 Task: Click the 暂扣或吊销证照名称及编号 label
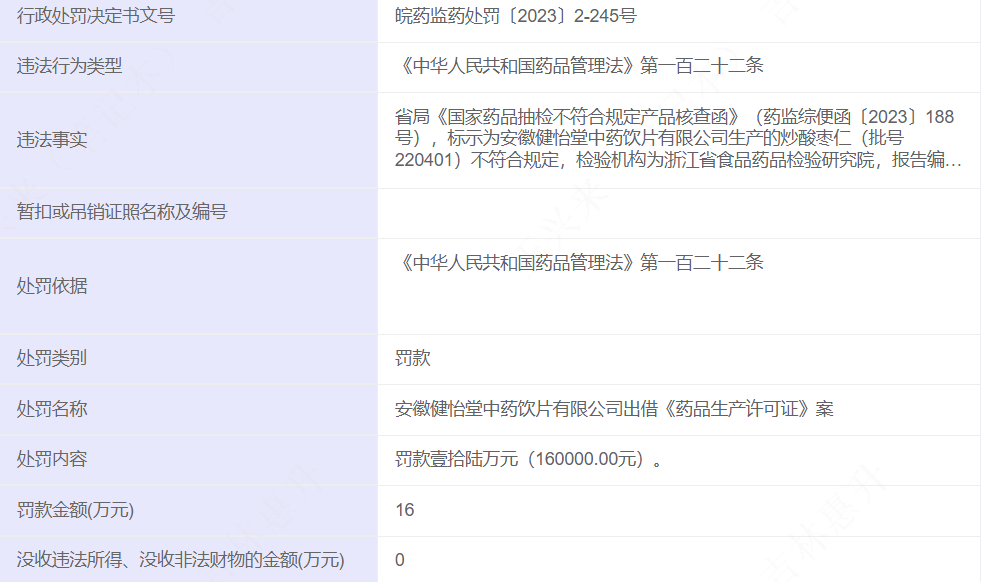point(122,212)
